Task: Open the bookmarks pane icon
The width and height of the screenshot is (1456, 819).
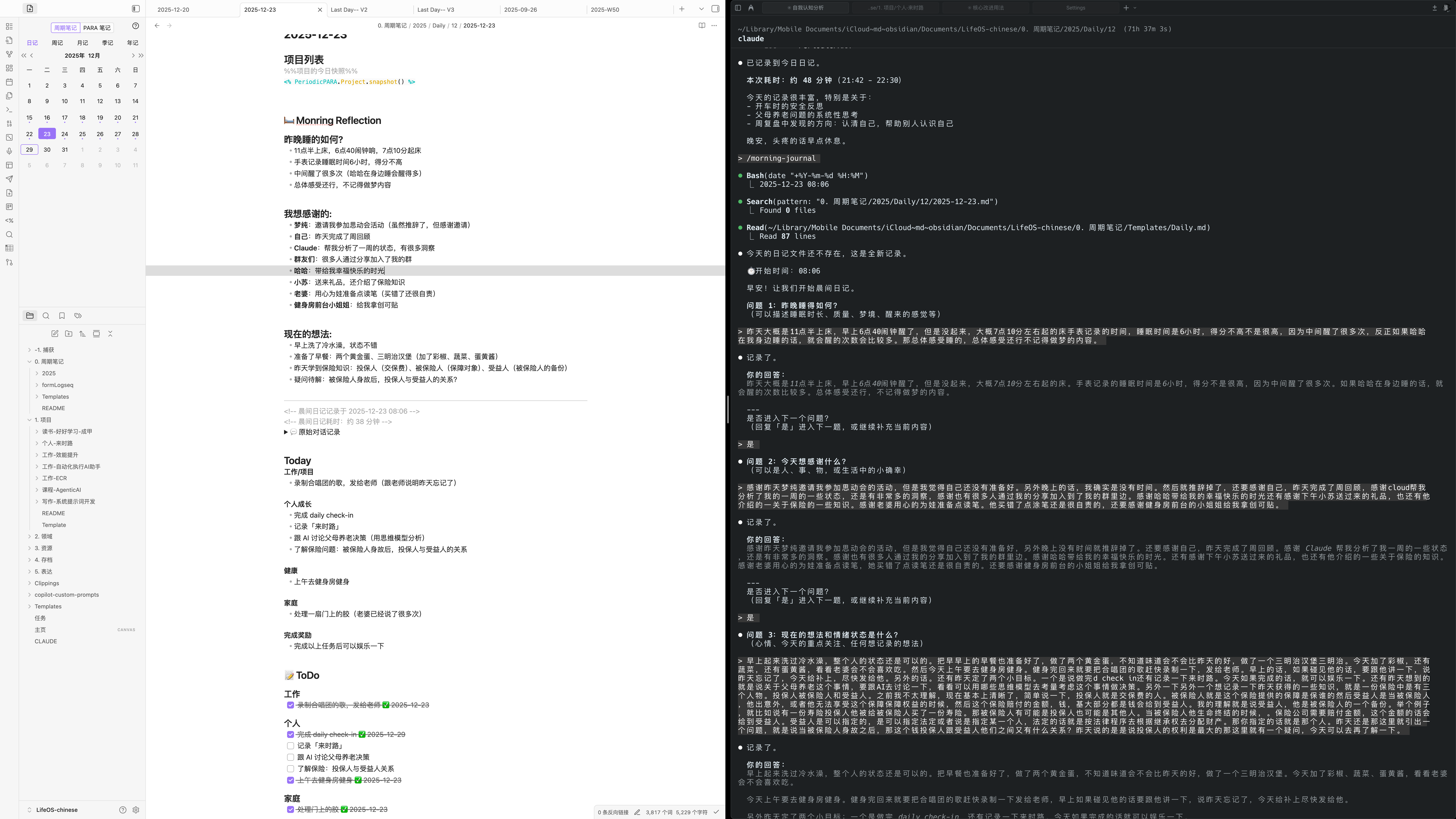Action: (62, 316)
